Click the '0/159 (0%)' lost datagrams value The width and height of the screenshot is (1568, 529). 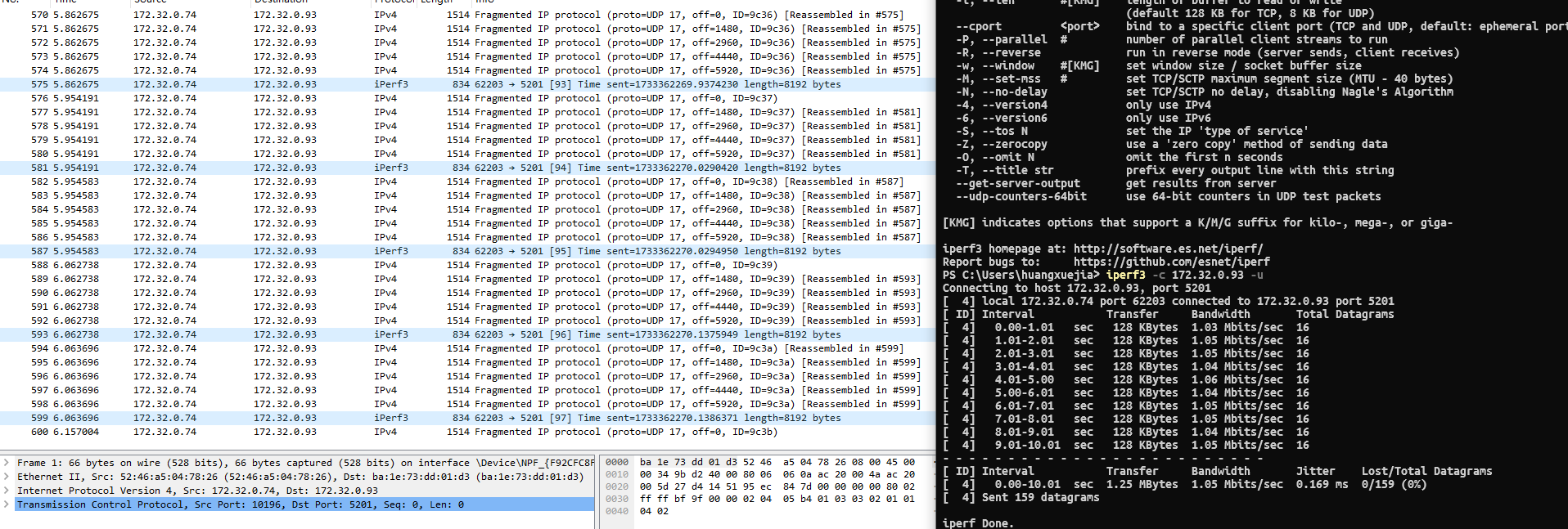[x=1394, y=484]
